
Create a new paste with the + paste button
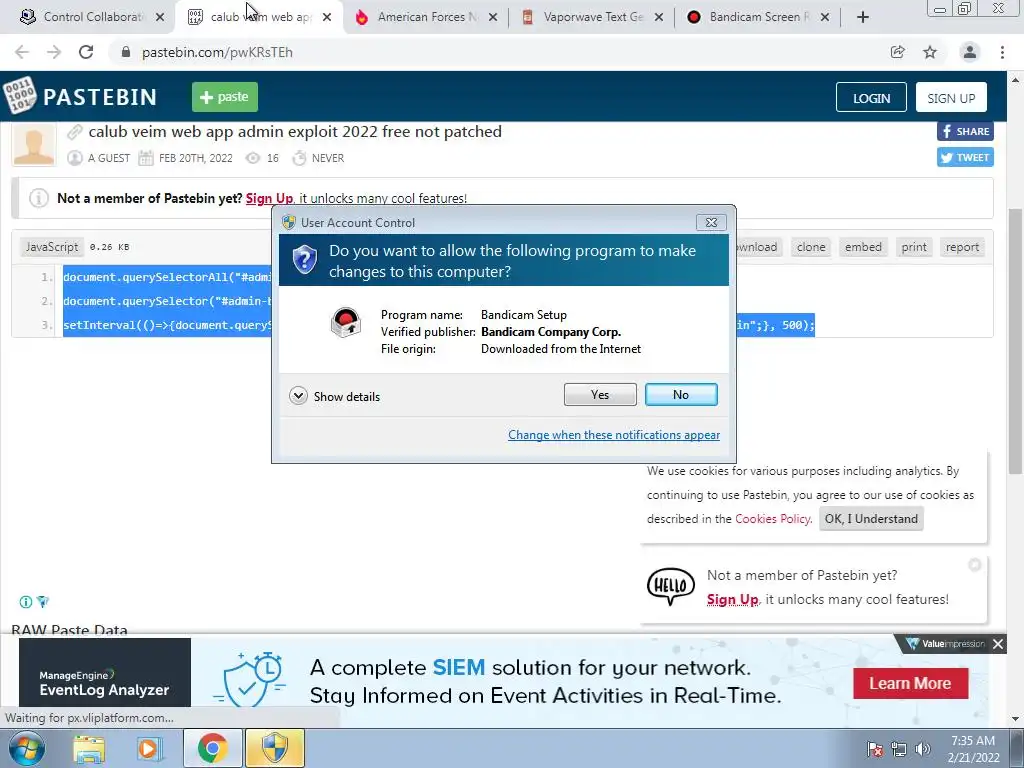pyautogui.click(x=225, y=97)
